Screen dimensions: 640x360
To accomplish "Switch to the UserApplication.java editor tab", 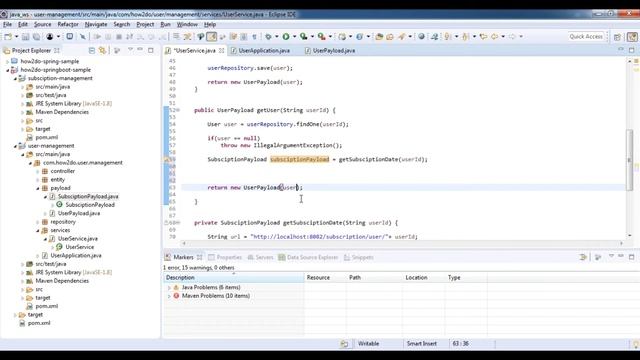I will click(260, 51).
